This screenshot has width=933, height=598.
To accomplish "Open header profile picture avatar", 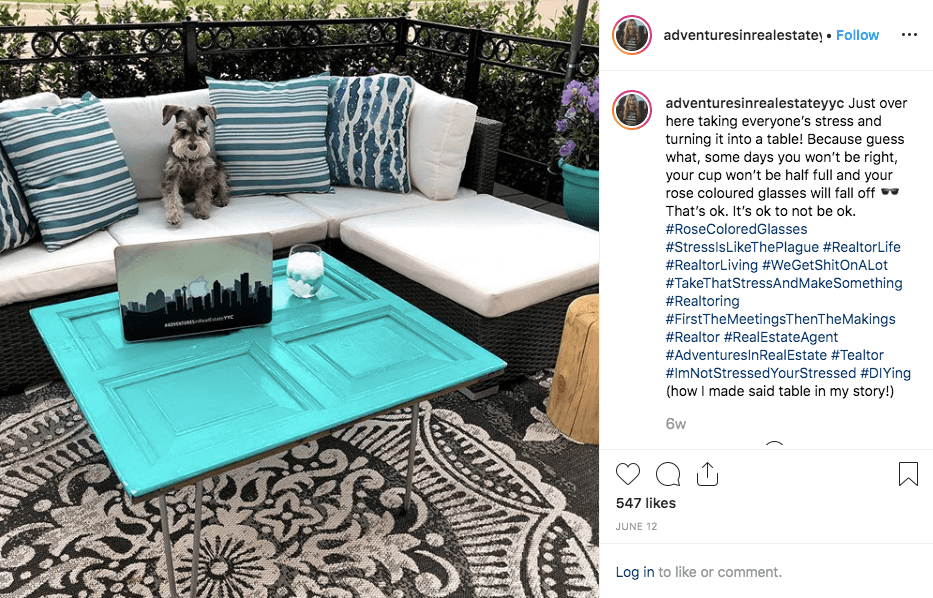I will pos(632,35).
